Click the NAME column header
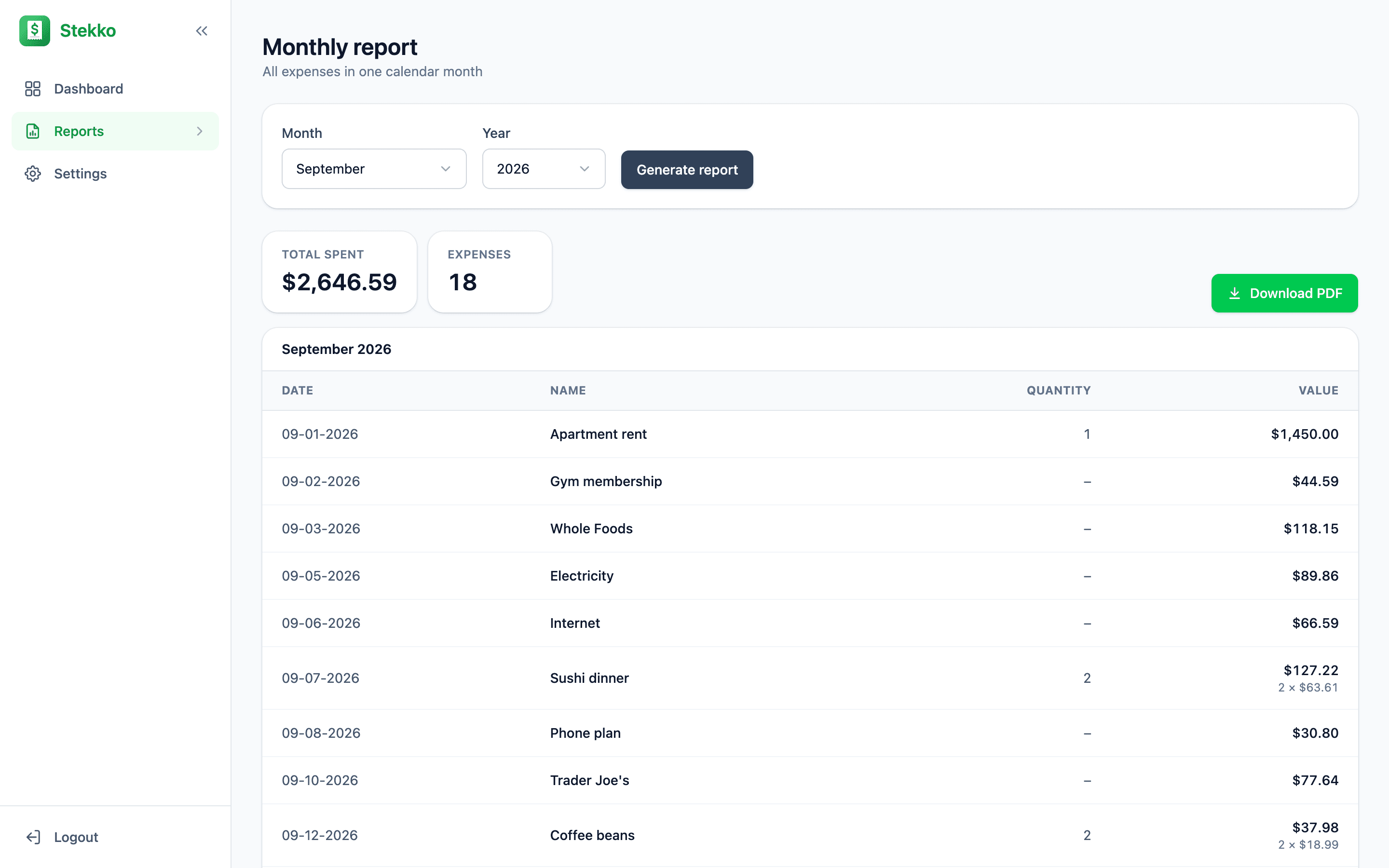Viewport: 1389px width, 868px height. pos(568,391)
